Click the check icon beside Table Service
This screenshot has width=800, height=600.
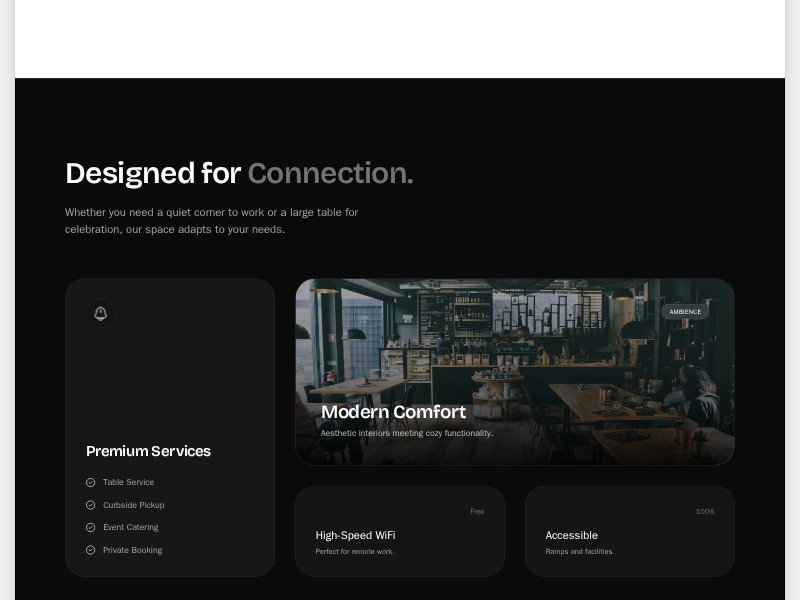pos(91,482)
